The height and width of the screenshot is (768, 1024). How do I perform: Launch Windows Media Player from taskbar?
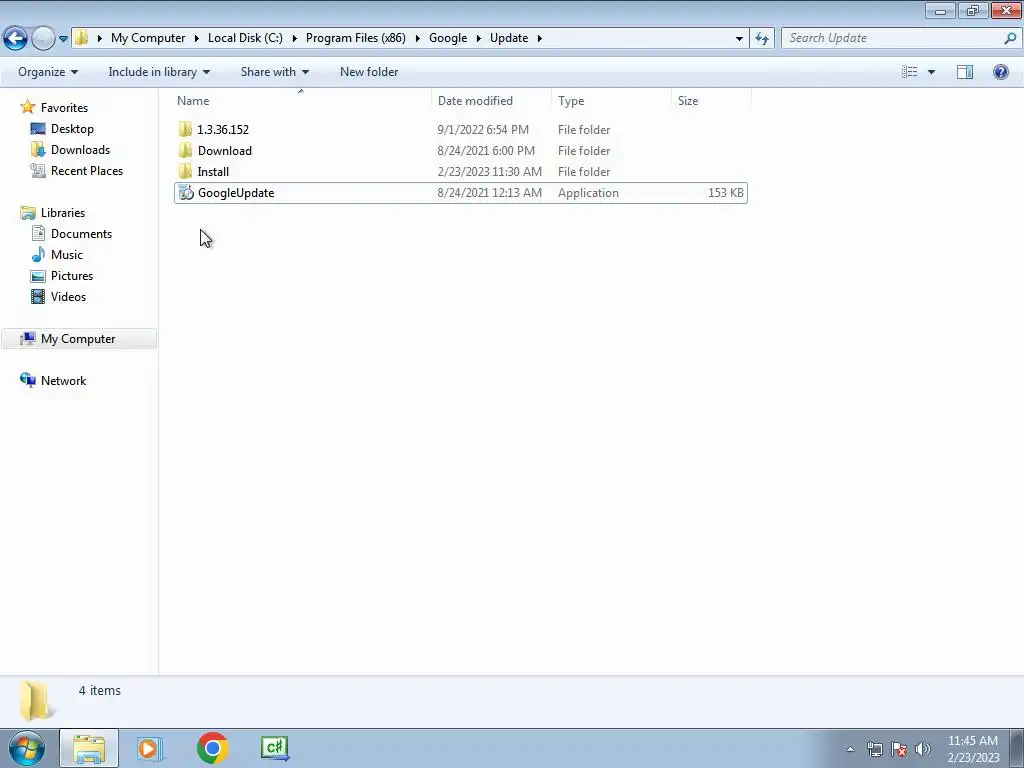(150, 748)
